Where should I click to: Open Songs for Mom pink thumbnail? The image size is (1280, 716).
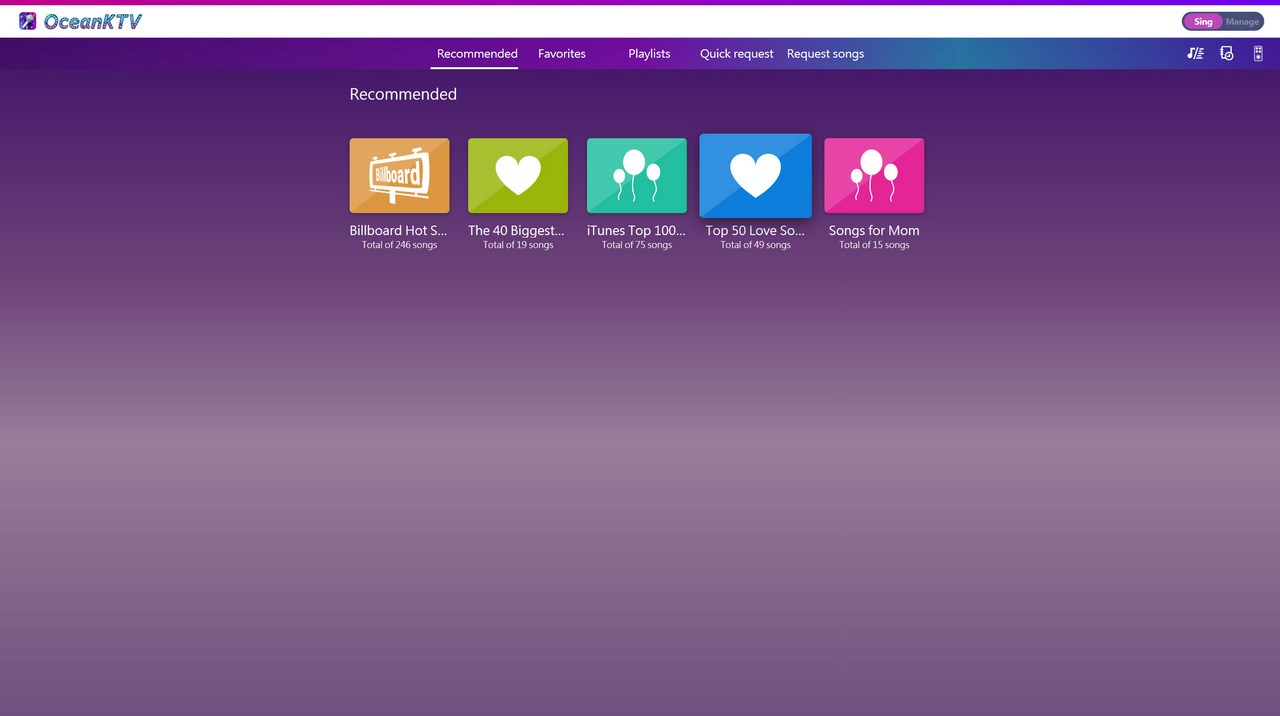(x=874, y=175)
